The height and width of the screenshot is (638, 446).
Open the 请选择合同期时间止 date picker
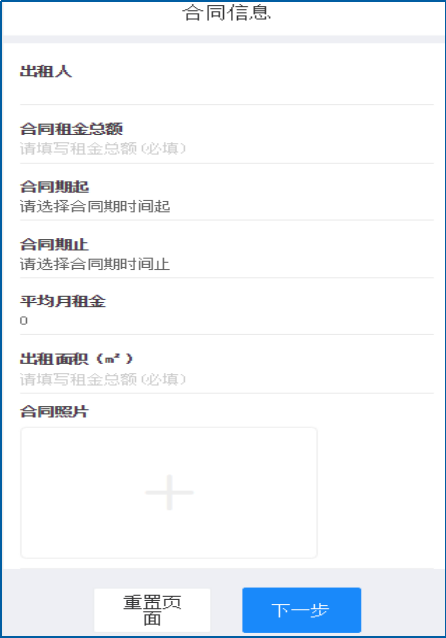click(x=227, y=264)
